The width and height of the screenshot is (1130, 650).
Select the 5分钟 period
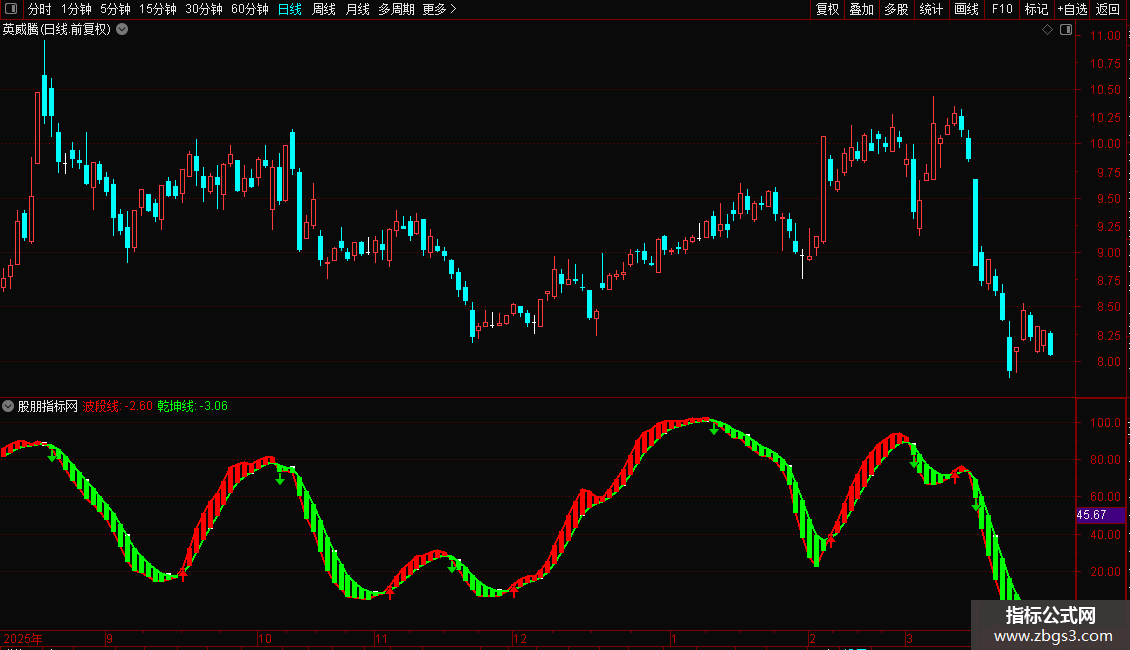click(115, 9)
